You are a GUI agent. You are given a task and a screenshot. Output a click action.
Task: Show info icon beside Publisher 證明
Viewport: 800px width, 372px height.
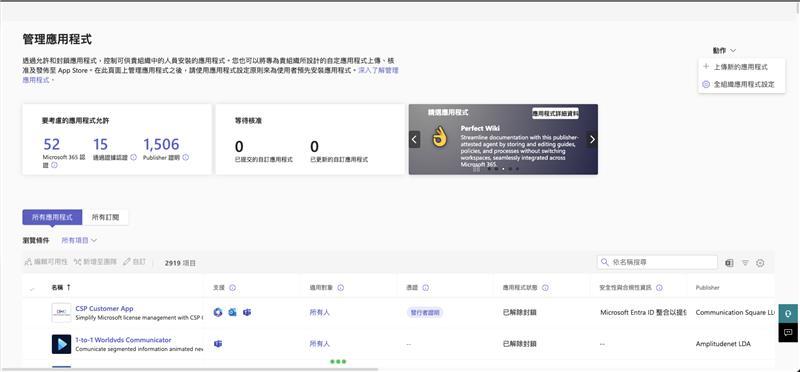pos(186,158)
